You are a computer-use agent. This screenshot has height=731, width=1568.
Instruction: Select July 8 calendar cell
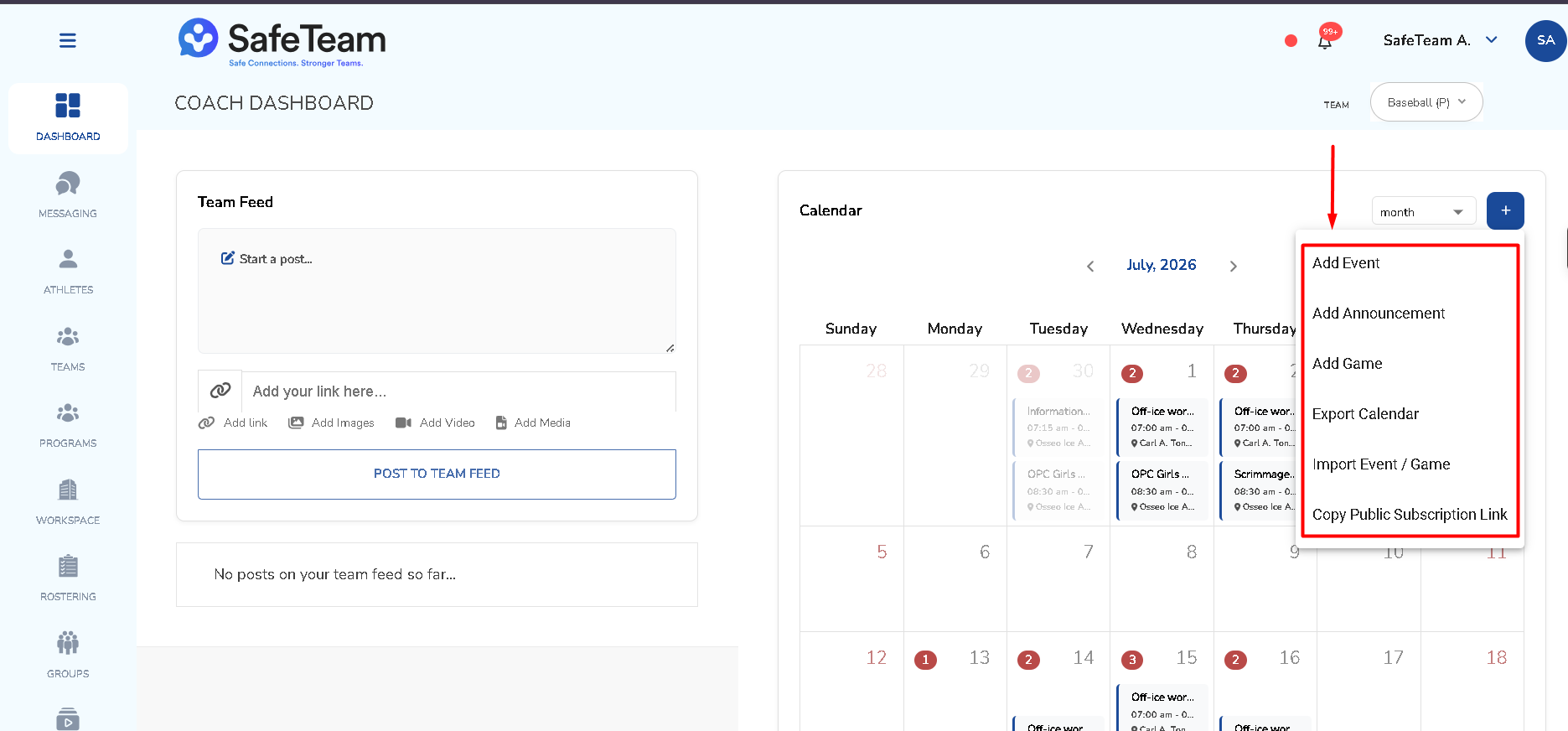pos(1162,579)
